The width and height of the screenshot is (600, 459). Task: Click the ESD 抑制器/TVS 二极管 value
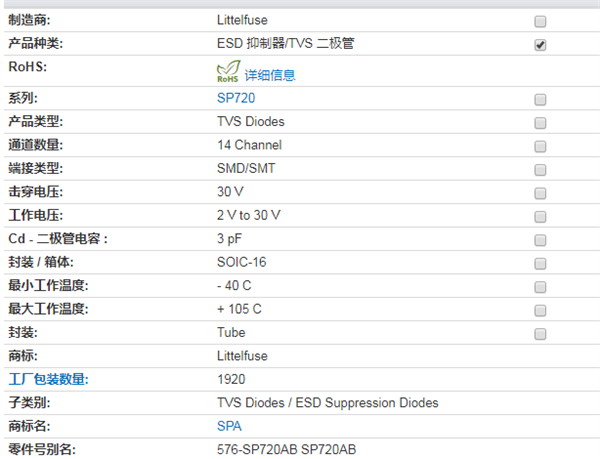tap(285, 43)
